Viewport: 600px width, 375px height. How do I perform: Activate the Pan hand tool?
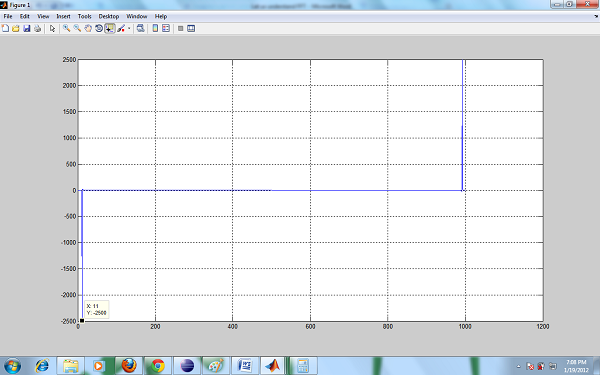point(88,28)
